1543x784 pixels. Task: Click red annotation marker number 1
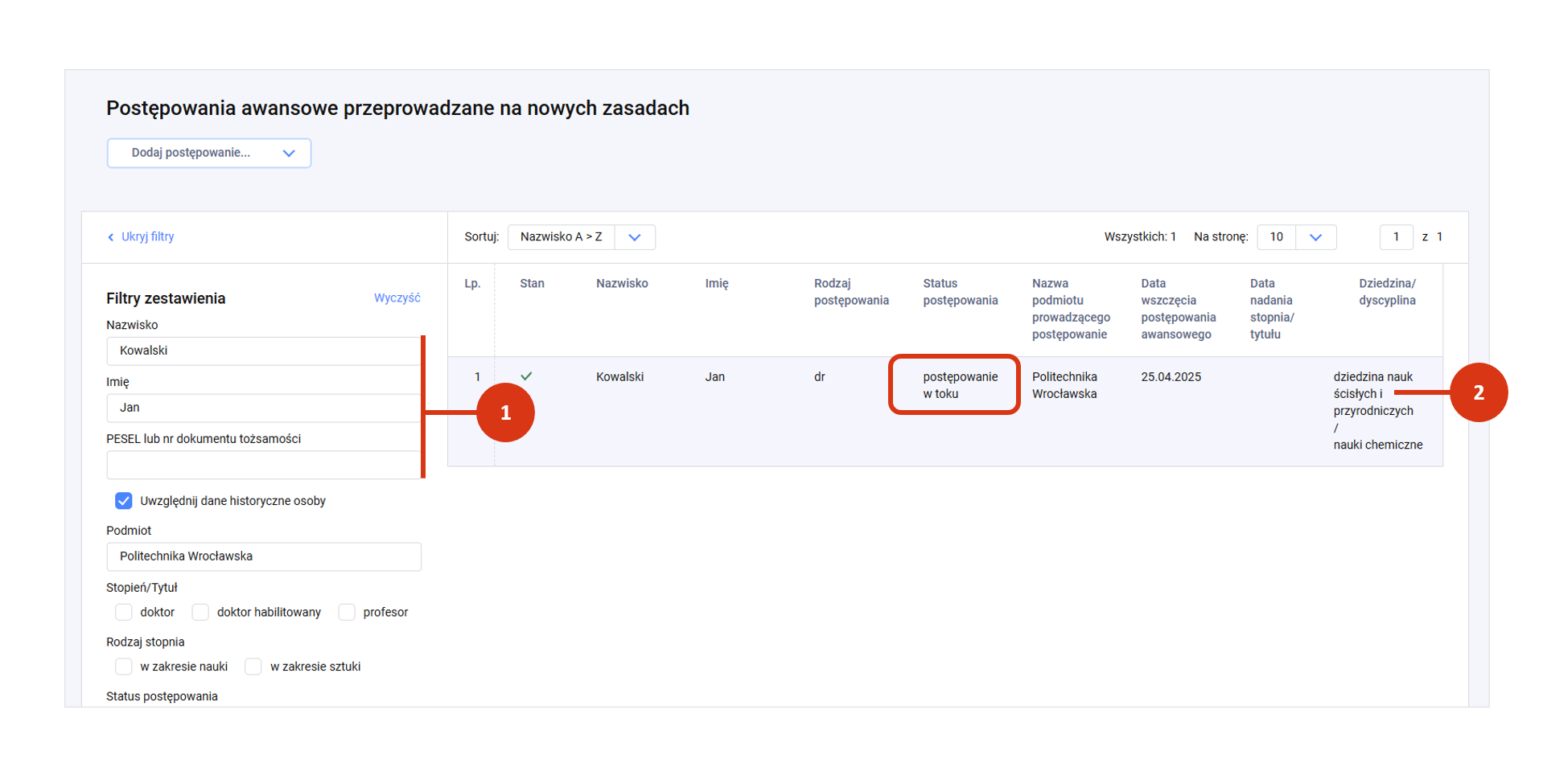coord(505,413)
